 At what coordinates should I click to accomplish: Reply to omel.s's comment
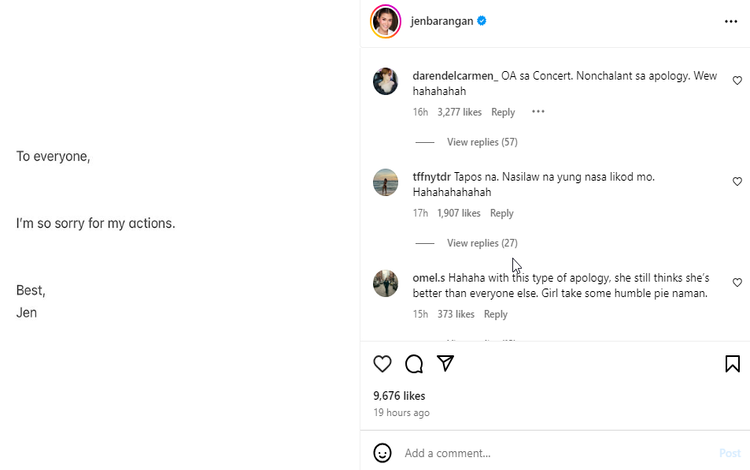[x=495, y=314]
